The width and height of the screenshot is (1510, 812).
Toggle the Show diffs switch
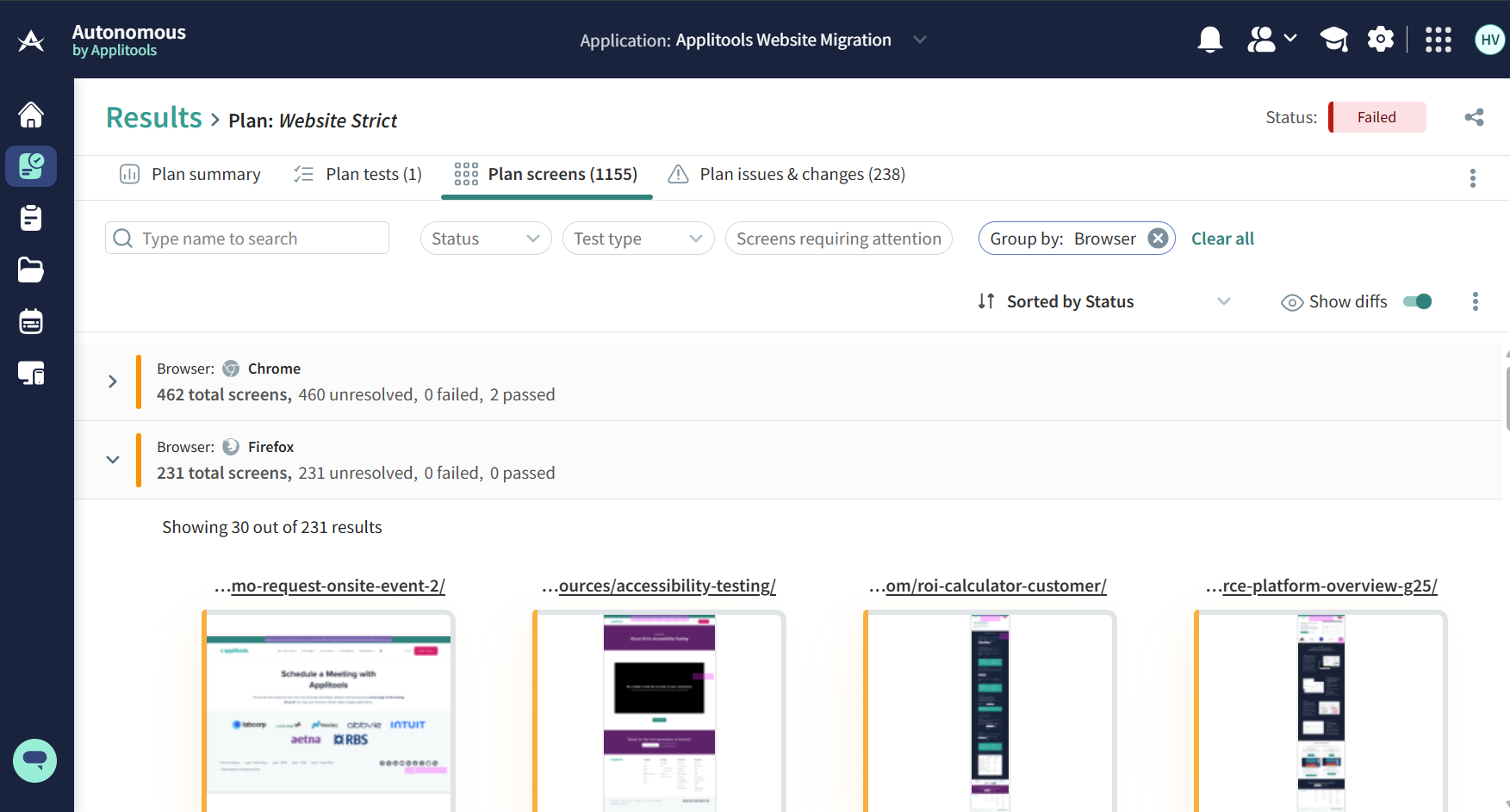(x=1418, y=301)
